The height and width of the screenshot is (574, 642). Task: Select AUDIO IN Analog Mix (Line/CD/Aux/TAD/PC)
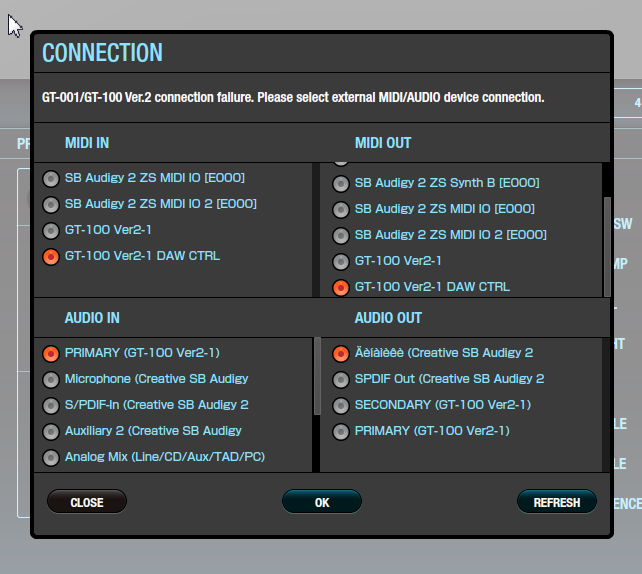[51, 458]
